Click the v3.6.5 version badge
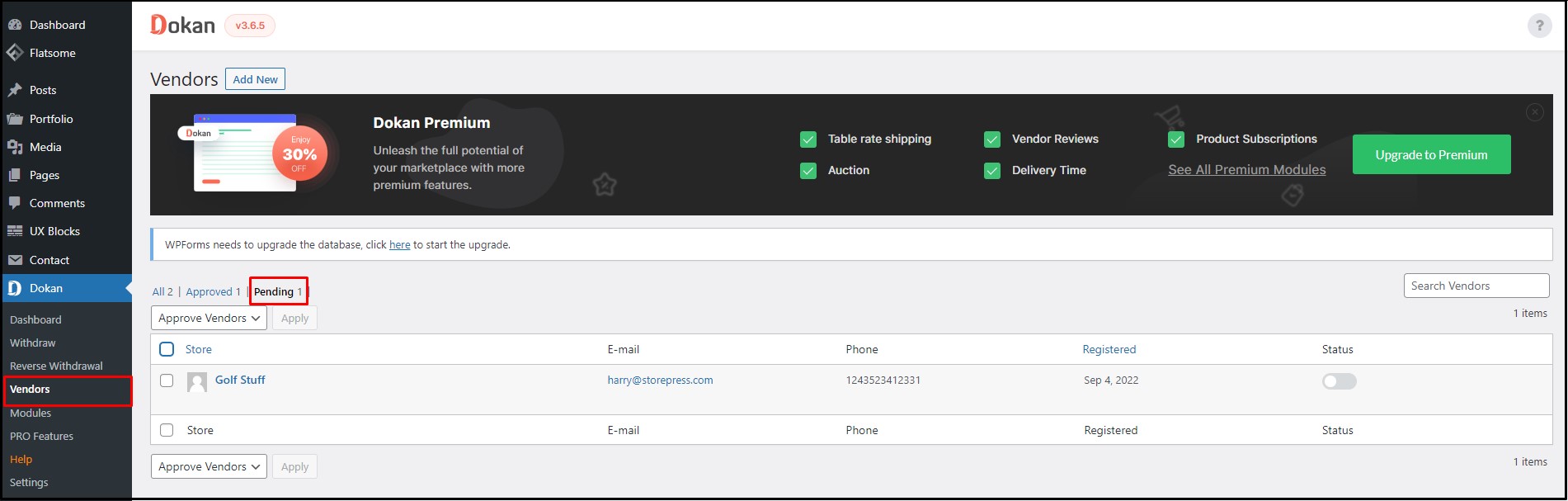 pyautogui.click(x=250, y=26)
